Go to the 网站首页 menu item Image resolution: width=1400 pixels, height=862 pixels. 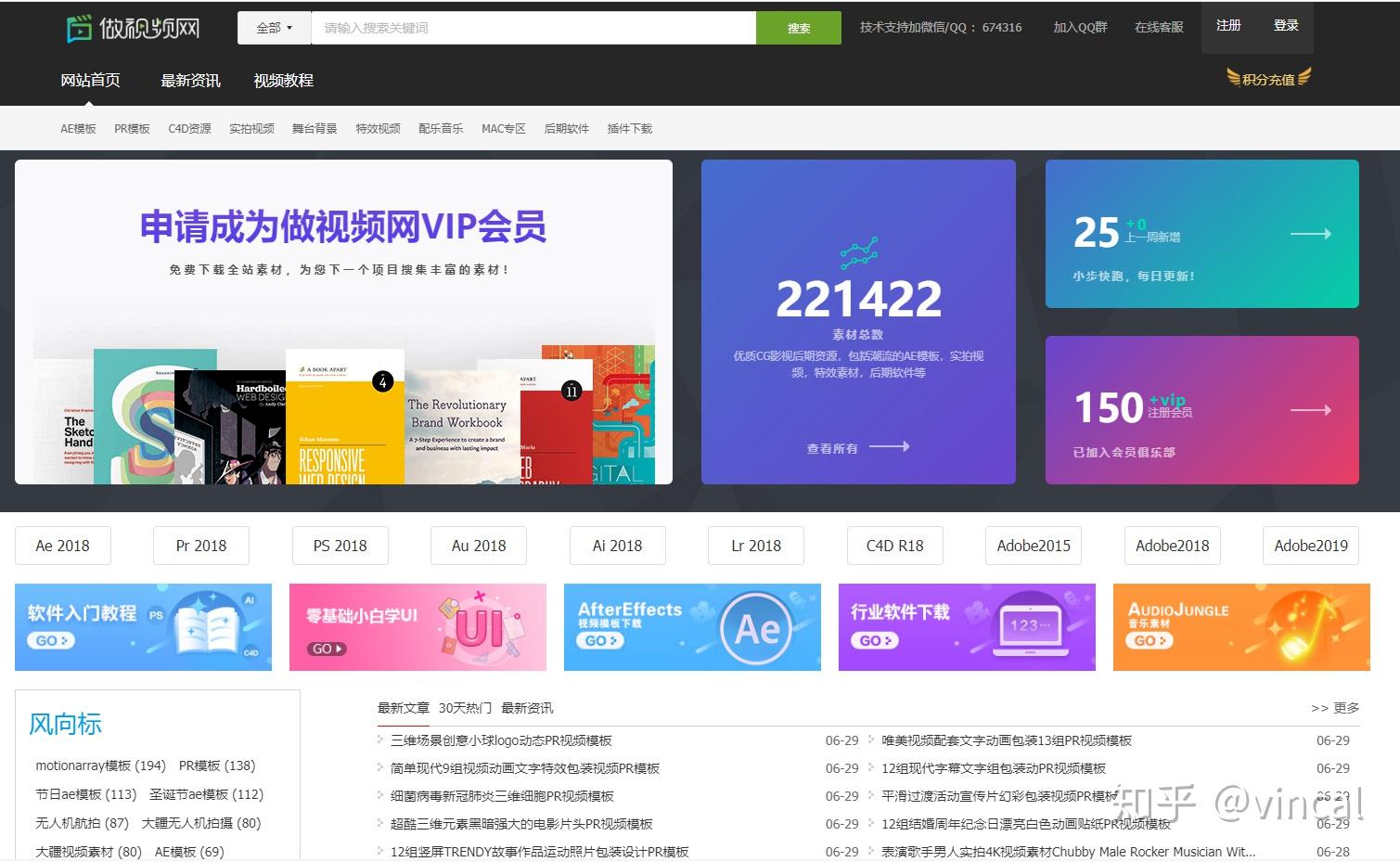pos(90,81)
